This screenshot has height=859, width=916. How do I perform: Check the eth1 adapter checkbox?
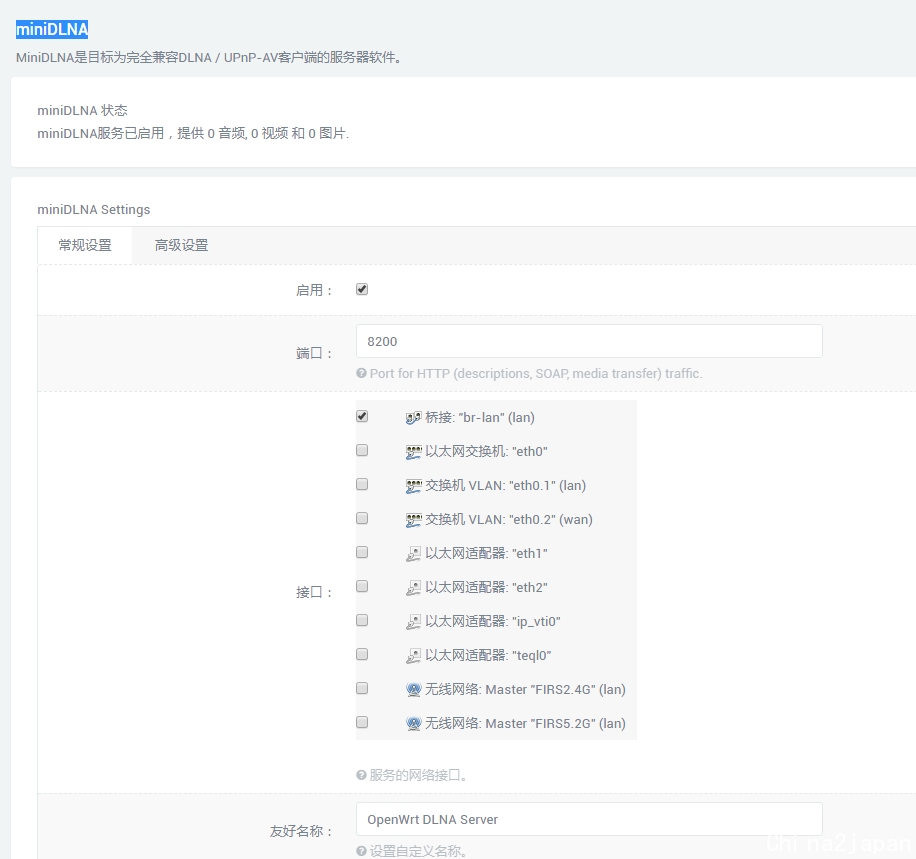(362, 552)
